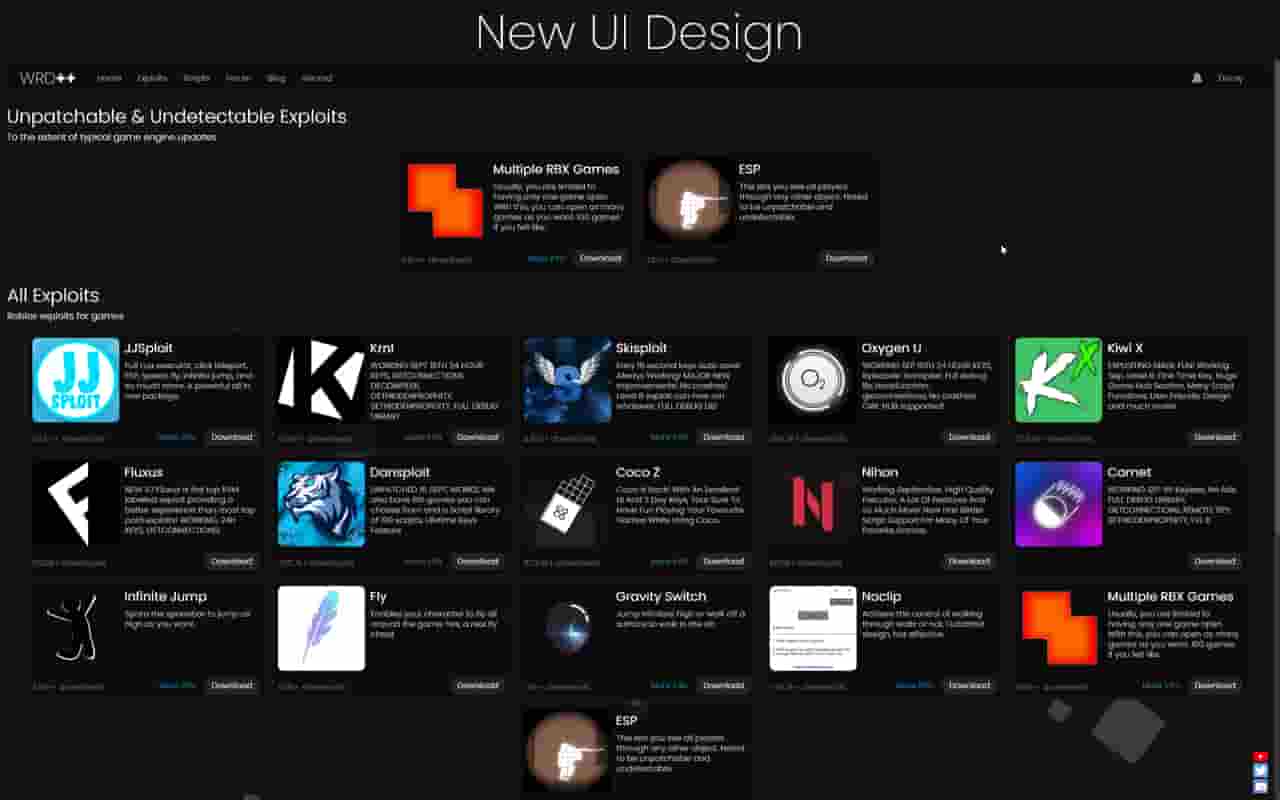Viewport: 1280px width, 800px height.
Task: Open the YouTube social icon
Action: tap(1260, 757)
